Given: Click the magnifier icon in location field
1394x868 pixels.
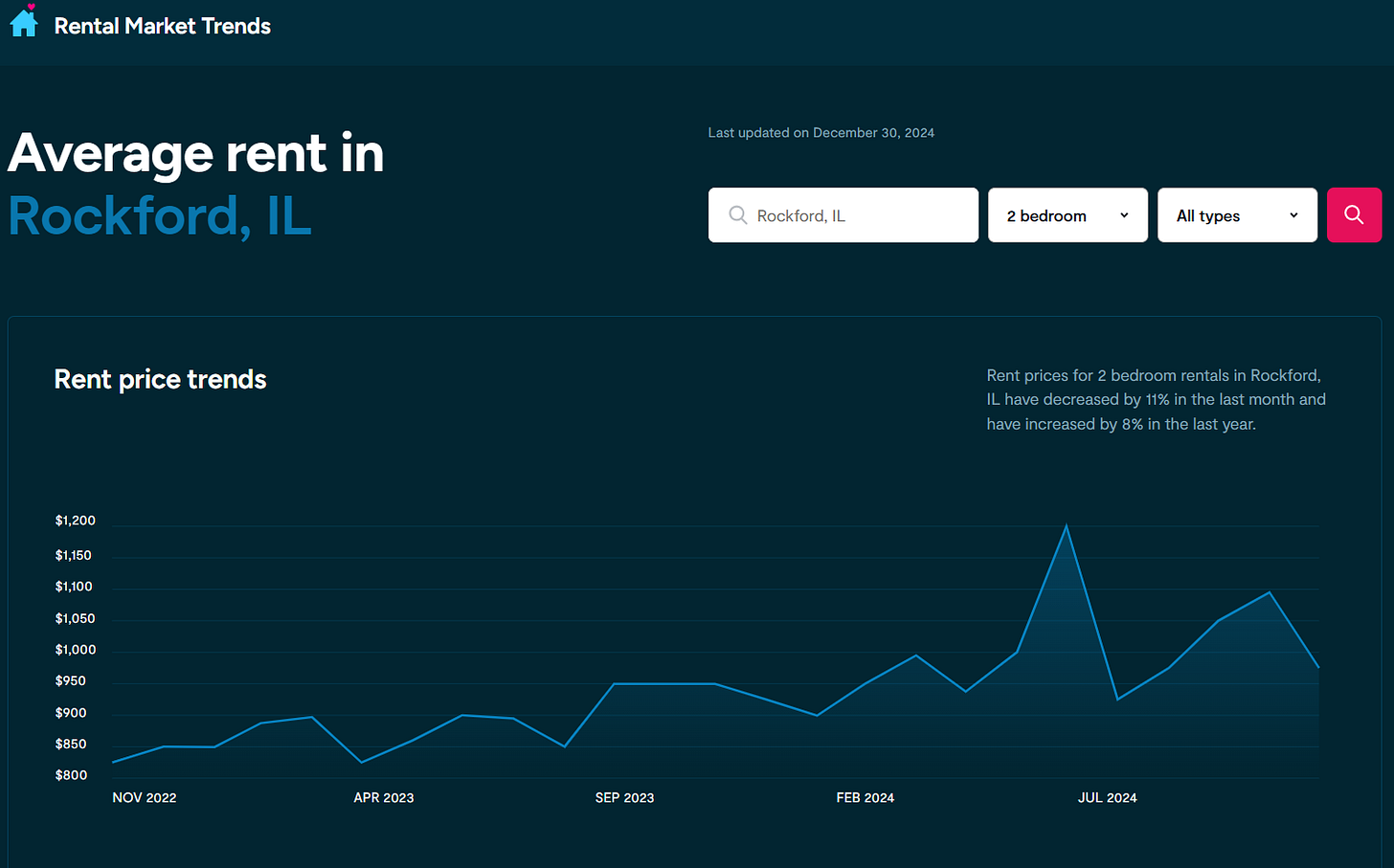Looking at the screenshot, I should [737, 215].
